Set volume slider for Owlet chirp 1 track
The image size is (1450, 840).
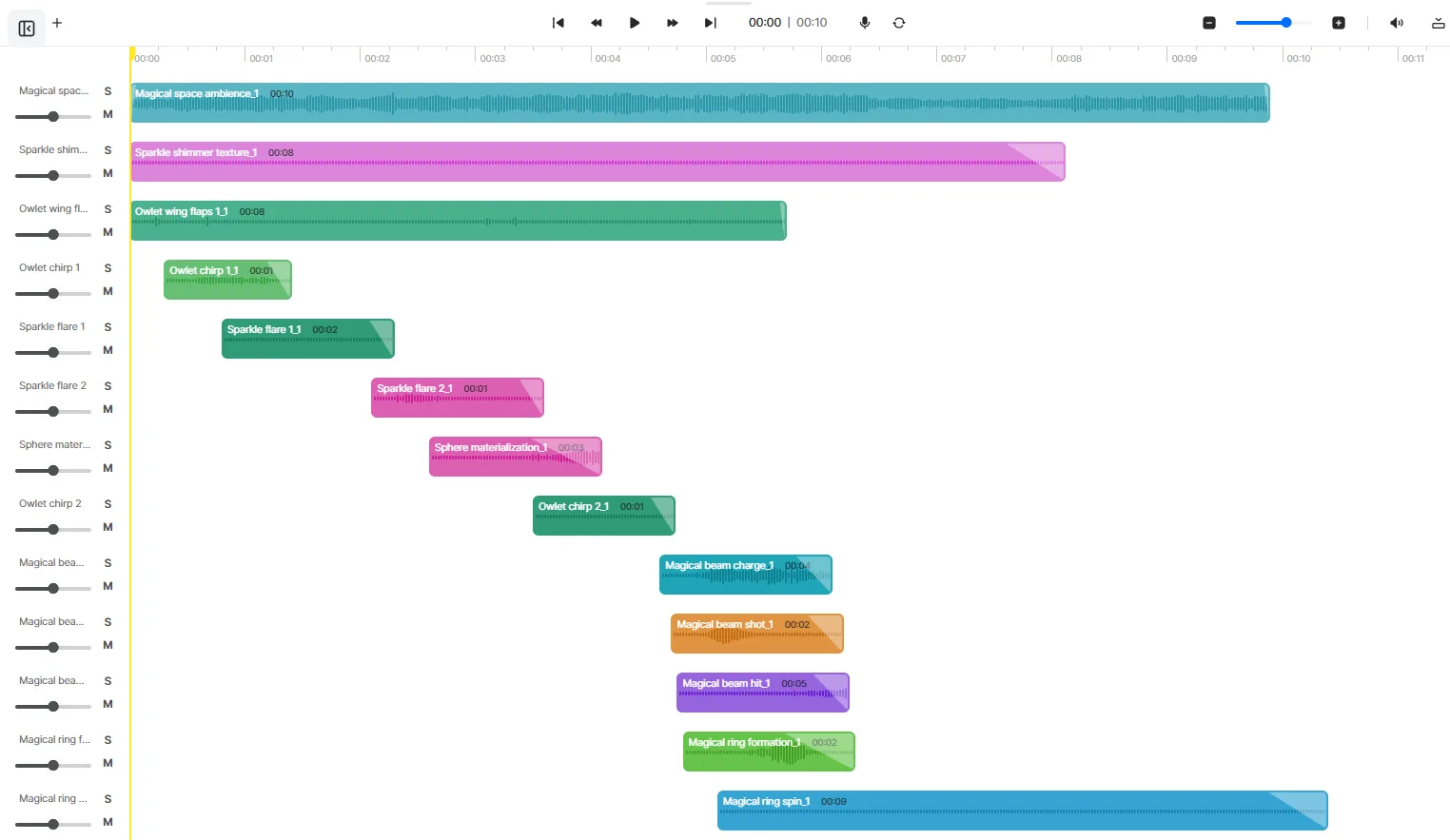(53, 294)
